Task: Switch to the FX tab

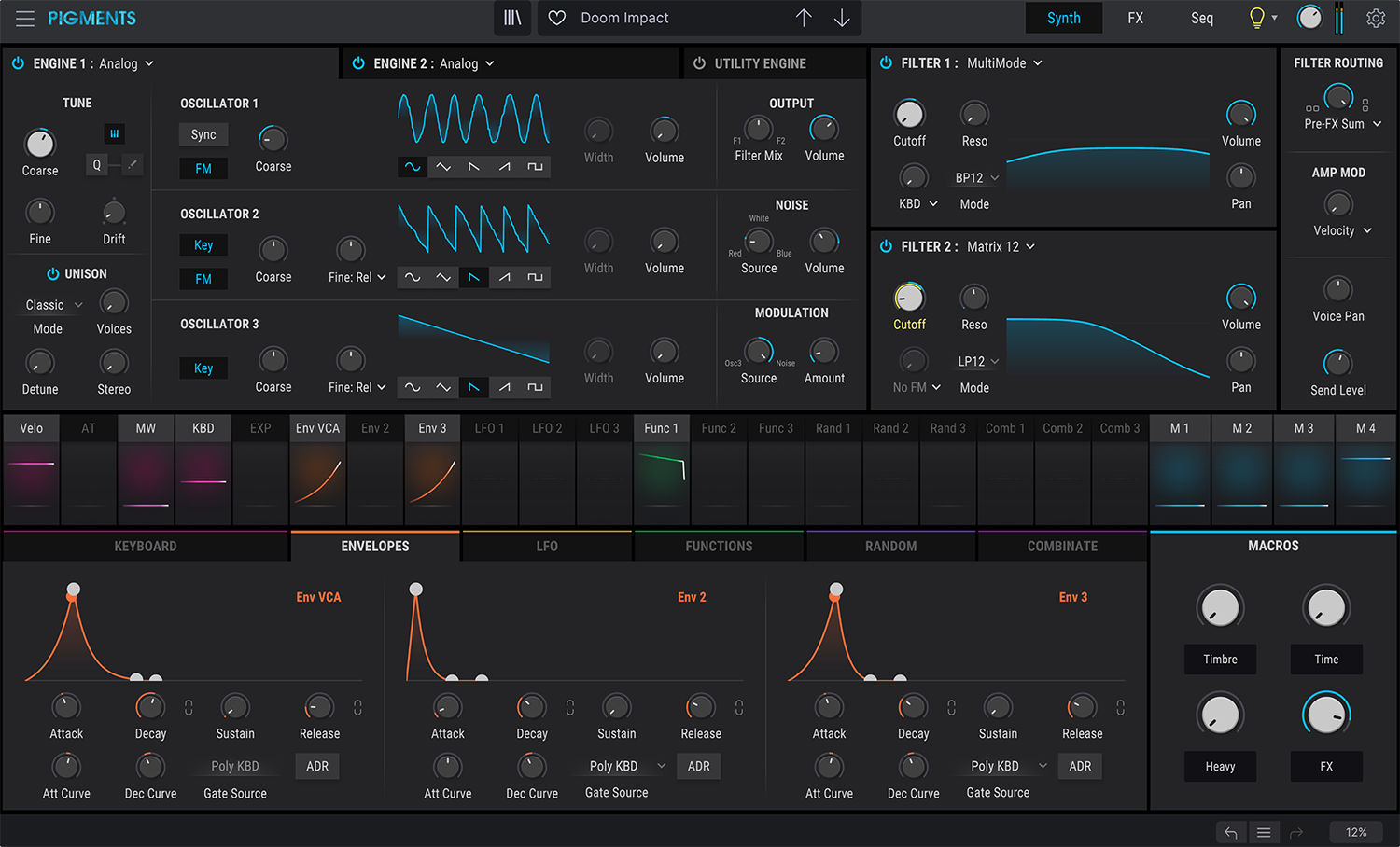Action: click(x=1135, y=18)
